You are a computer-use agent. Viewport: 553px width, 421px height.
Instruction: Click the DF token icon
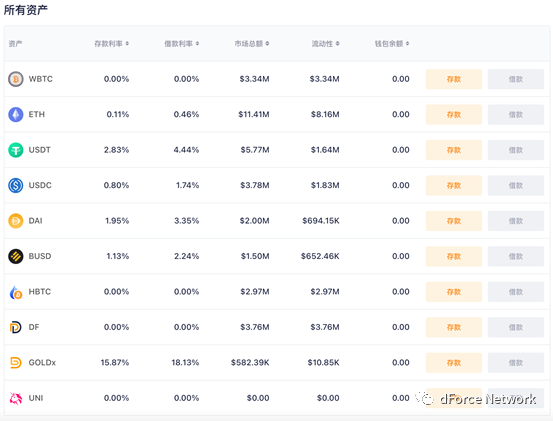pyautogui.click(x=16, y=327)
